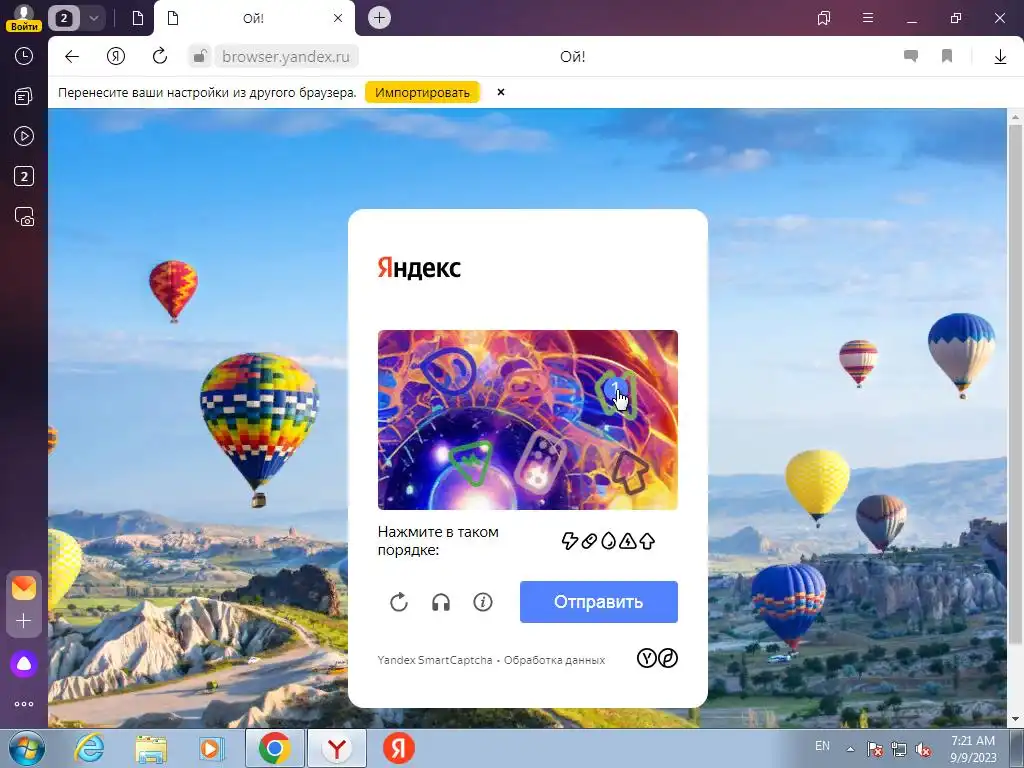Open the history clock sidebar icon
This screenshot has width=1024, height=768.
[x=24, y=56]
